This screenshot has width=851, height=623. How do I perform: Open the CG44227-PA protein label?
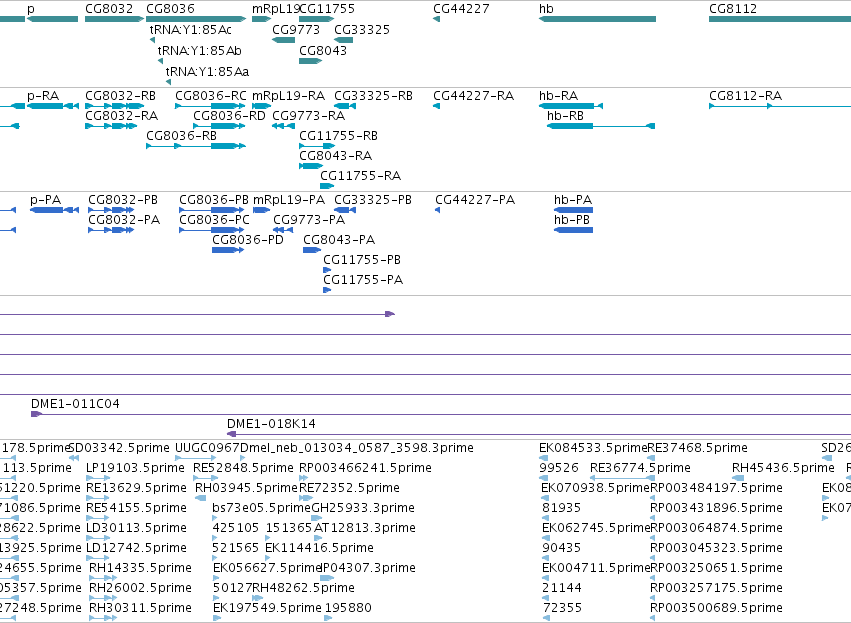pos(475,200)
